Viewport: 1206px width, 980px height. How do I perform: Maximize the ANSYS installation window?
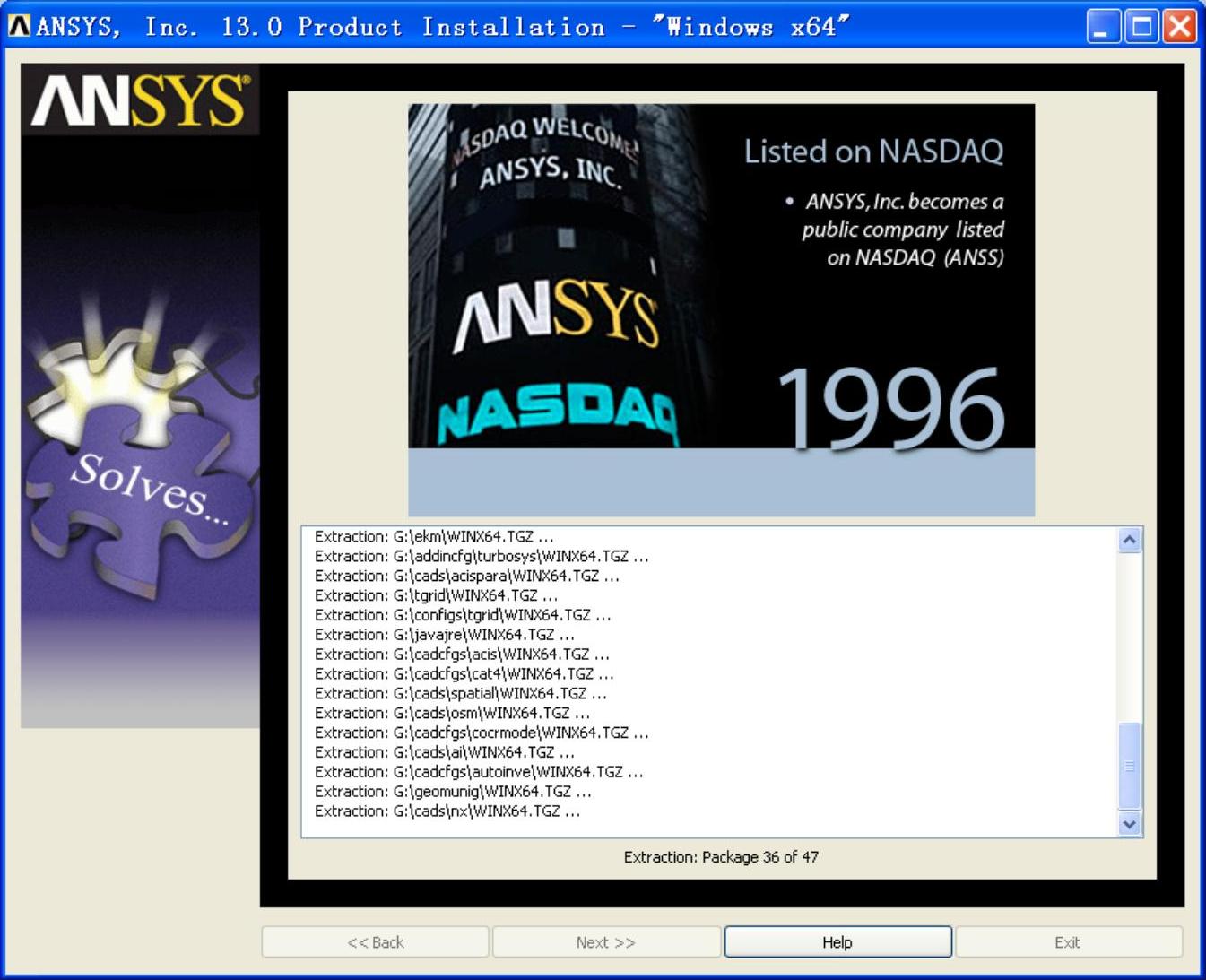(1142, 27)
